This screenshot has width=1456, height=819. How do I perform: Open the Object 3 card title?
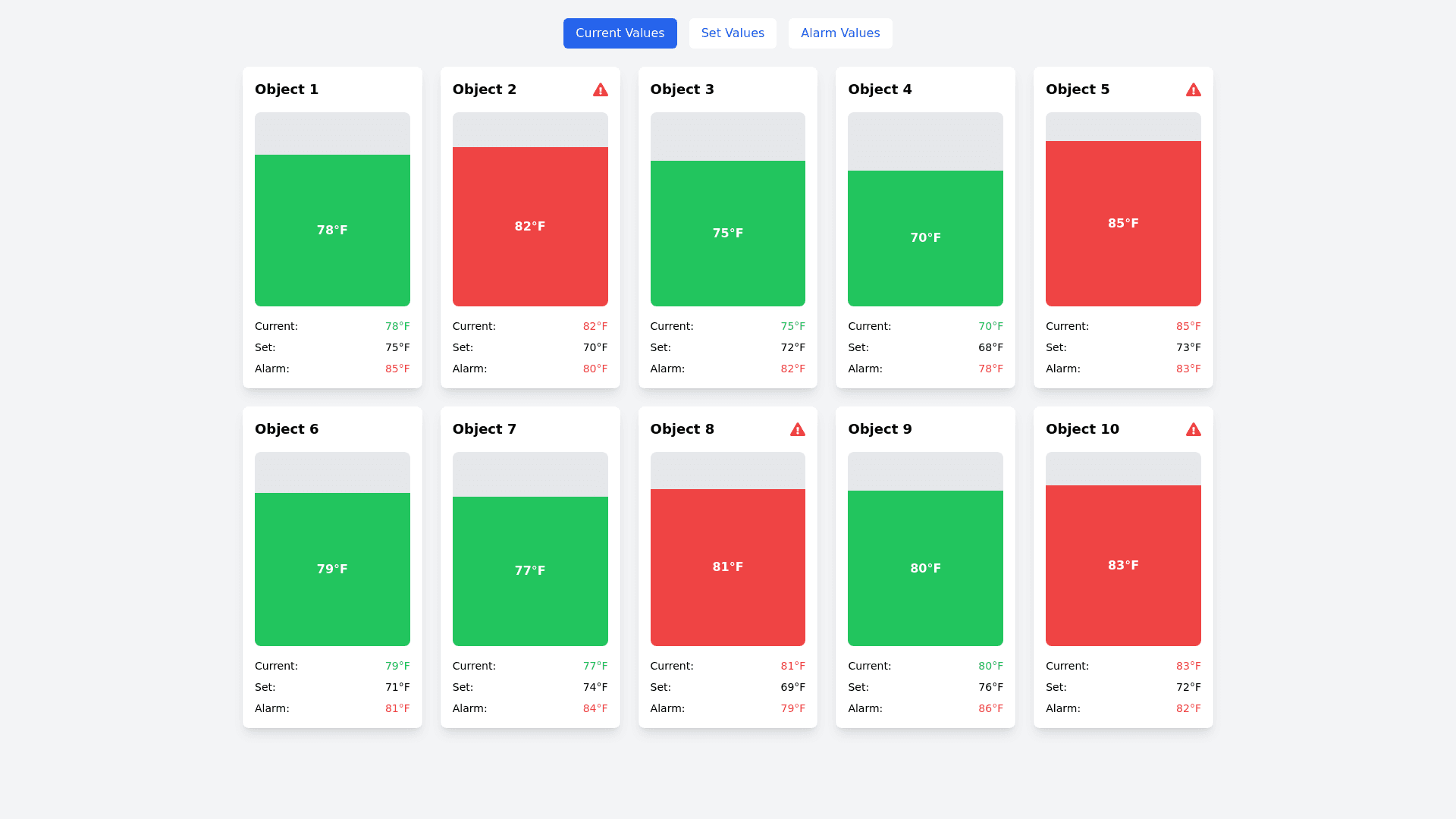point(682,89)
